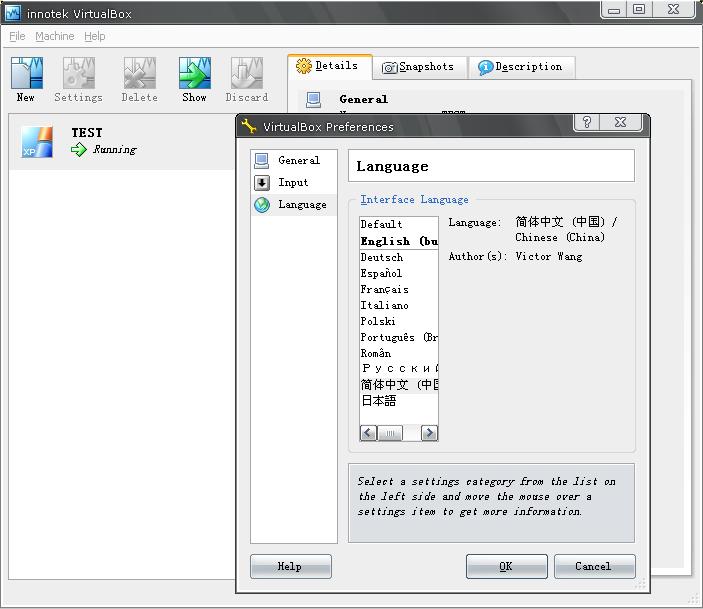Screen dimensions: 703x609
Task: Select Polski in the language list
Action: pyautogui.click(x=399, y=322)
